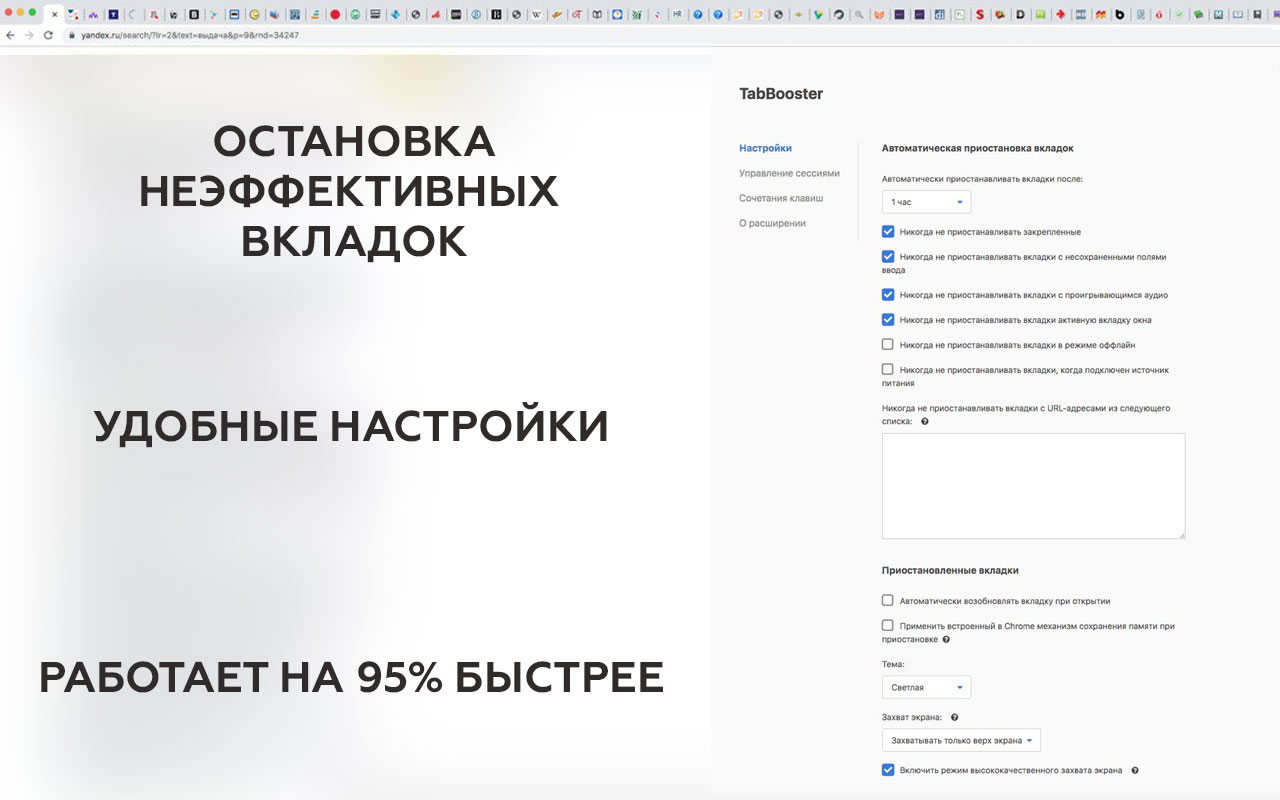This screenshot has width=1280, height=800.
Task: Open the tab with the blue 'di' favicon
Action: tap(939, 15)
